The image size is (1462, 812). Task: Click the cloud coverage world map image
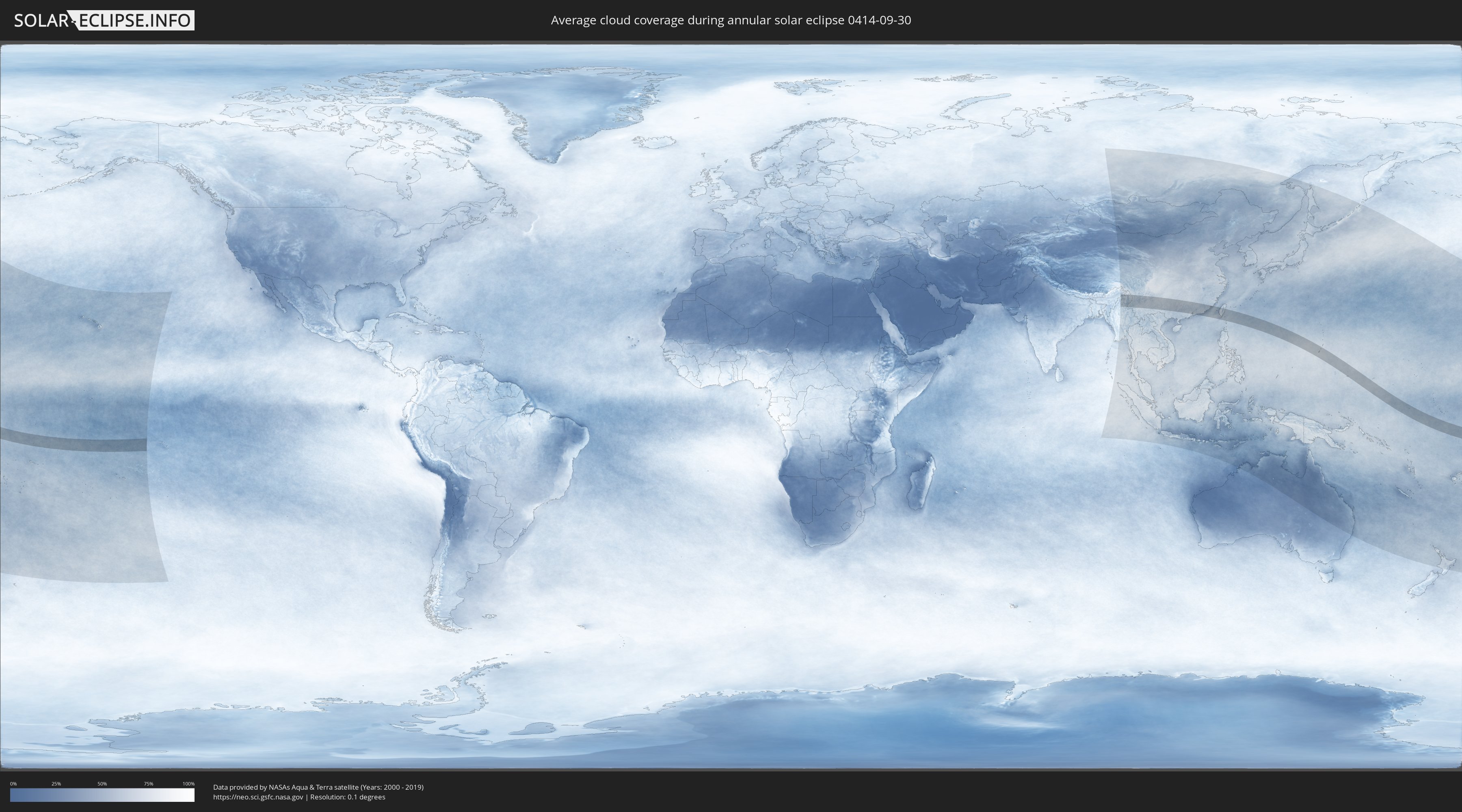tap(731, 406)
